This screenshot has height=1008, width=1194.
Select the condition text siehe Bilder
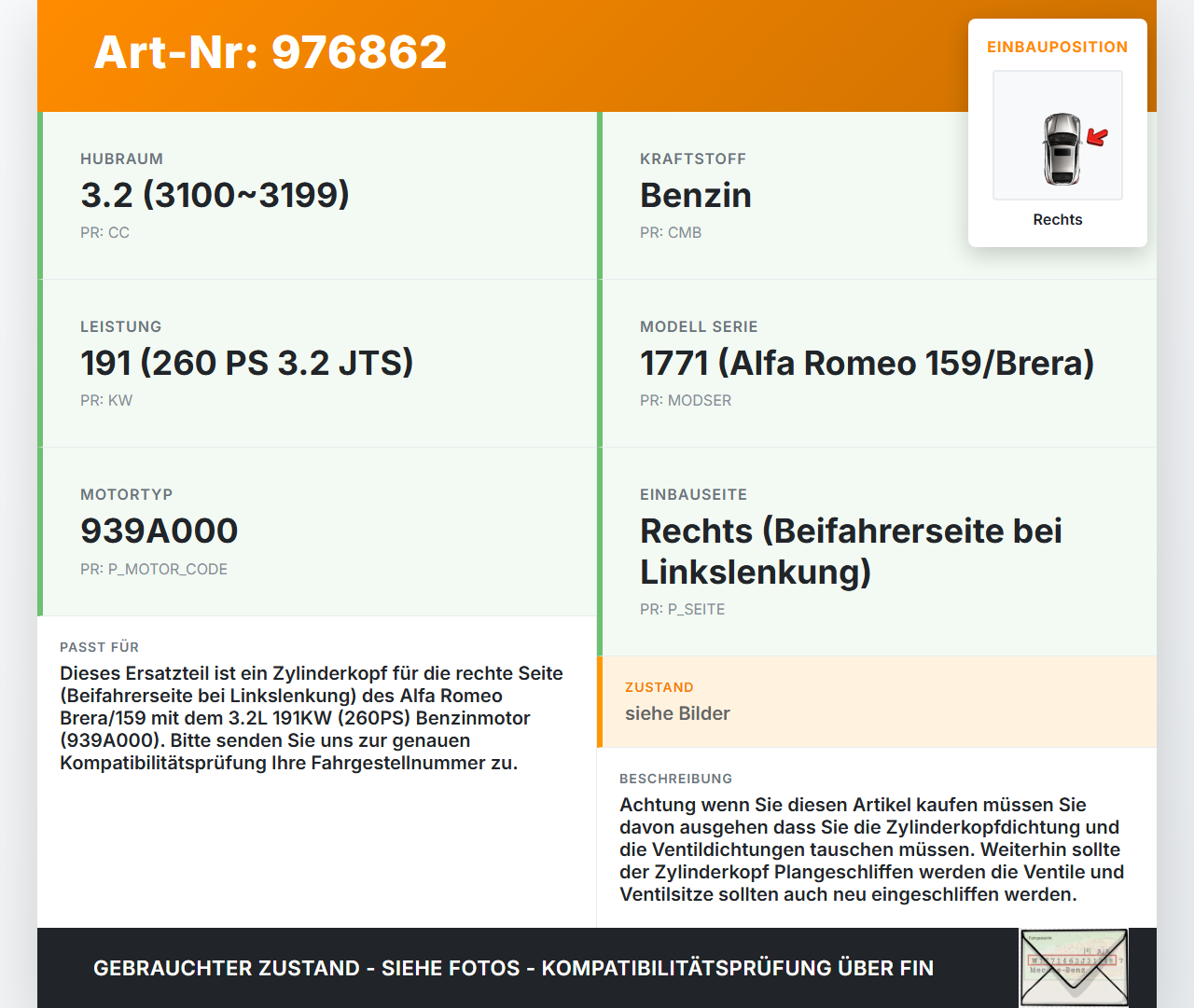[677, 713]
